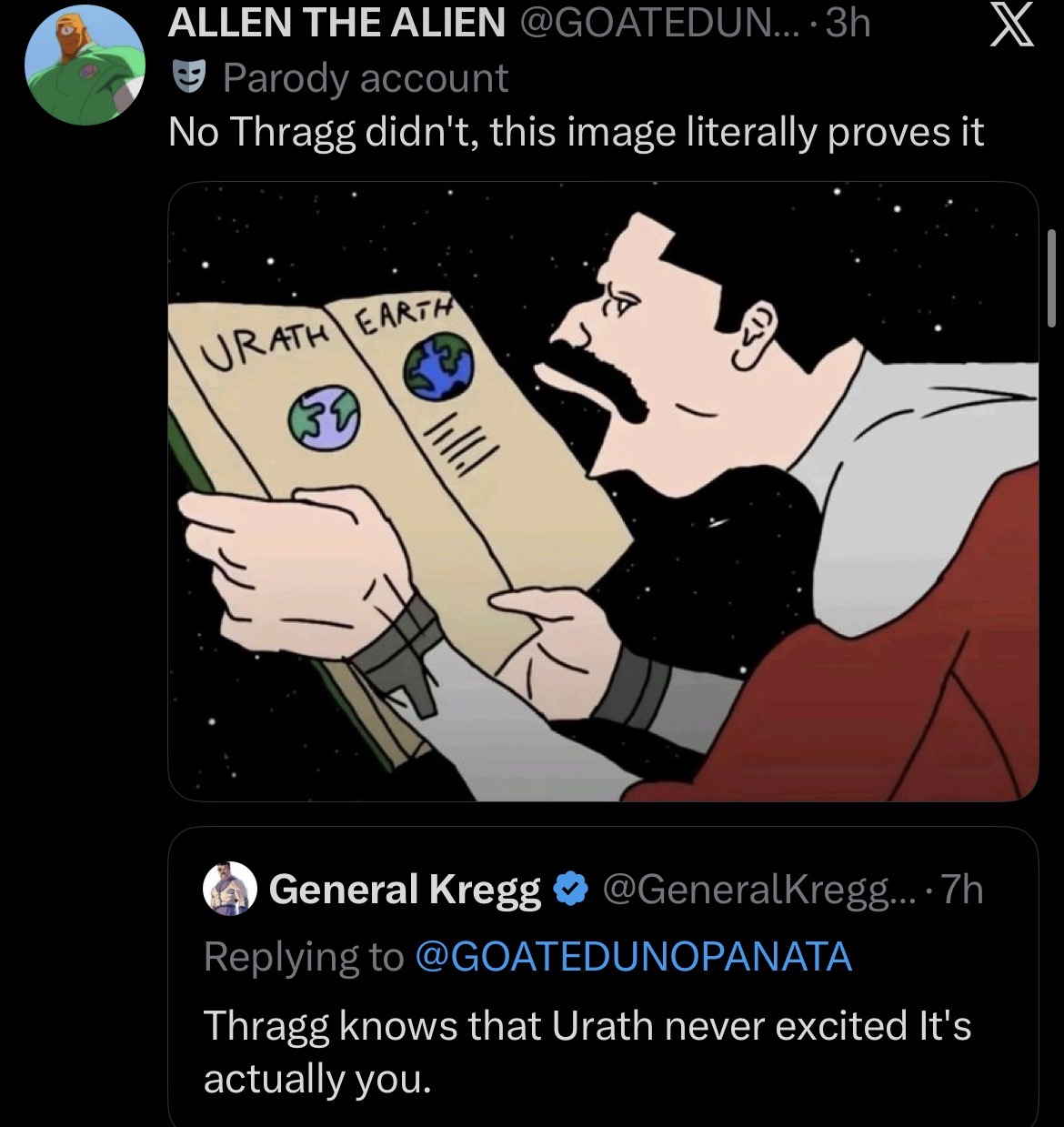Image resolution: width=1064 pixels, height=1127 pixels.
Task: Click the Parody account label
Action: (365, 79)
